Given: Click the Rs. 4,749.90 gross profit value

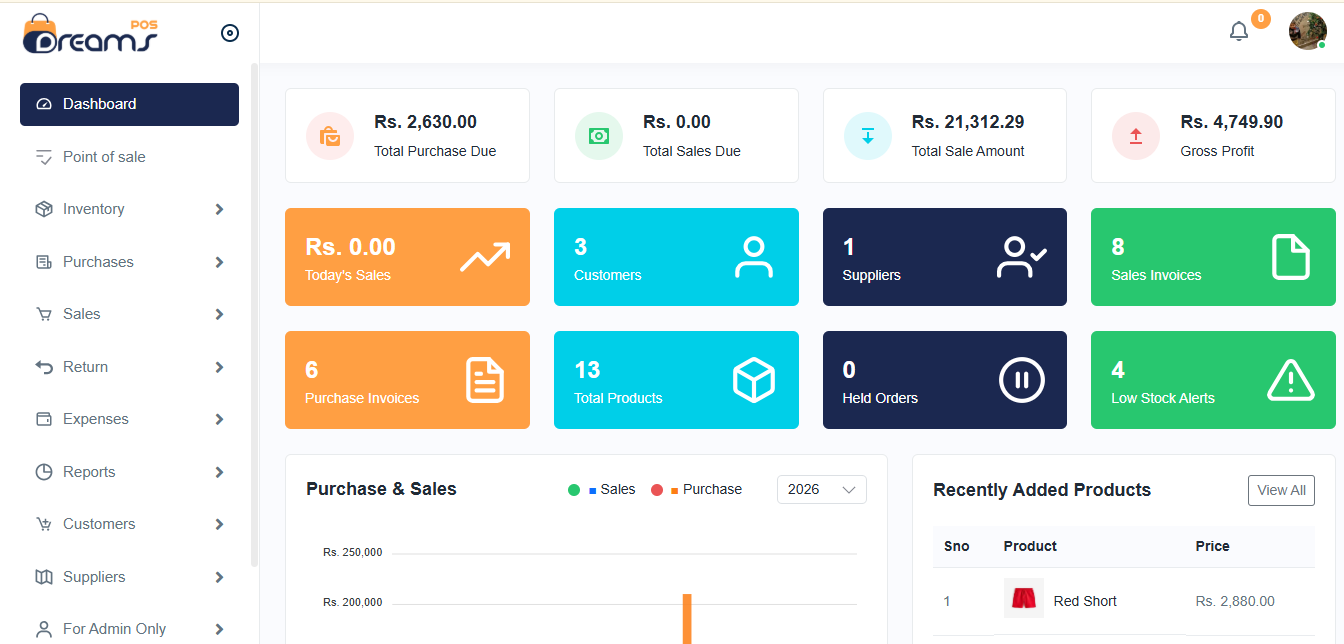Looking at the screenshot, I should pyautogui.click(x=1232, y=122).
